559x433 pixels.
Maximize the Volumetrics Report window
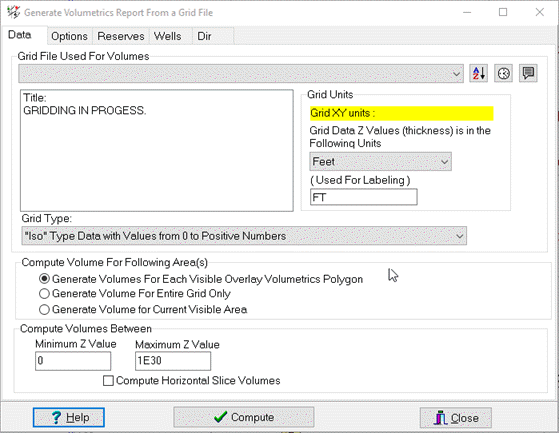(503, 12)
